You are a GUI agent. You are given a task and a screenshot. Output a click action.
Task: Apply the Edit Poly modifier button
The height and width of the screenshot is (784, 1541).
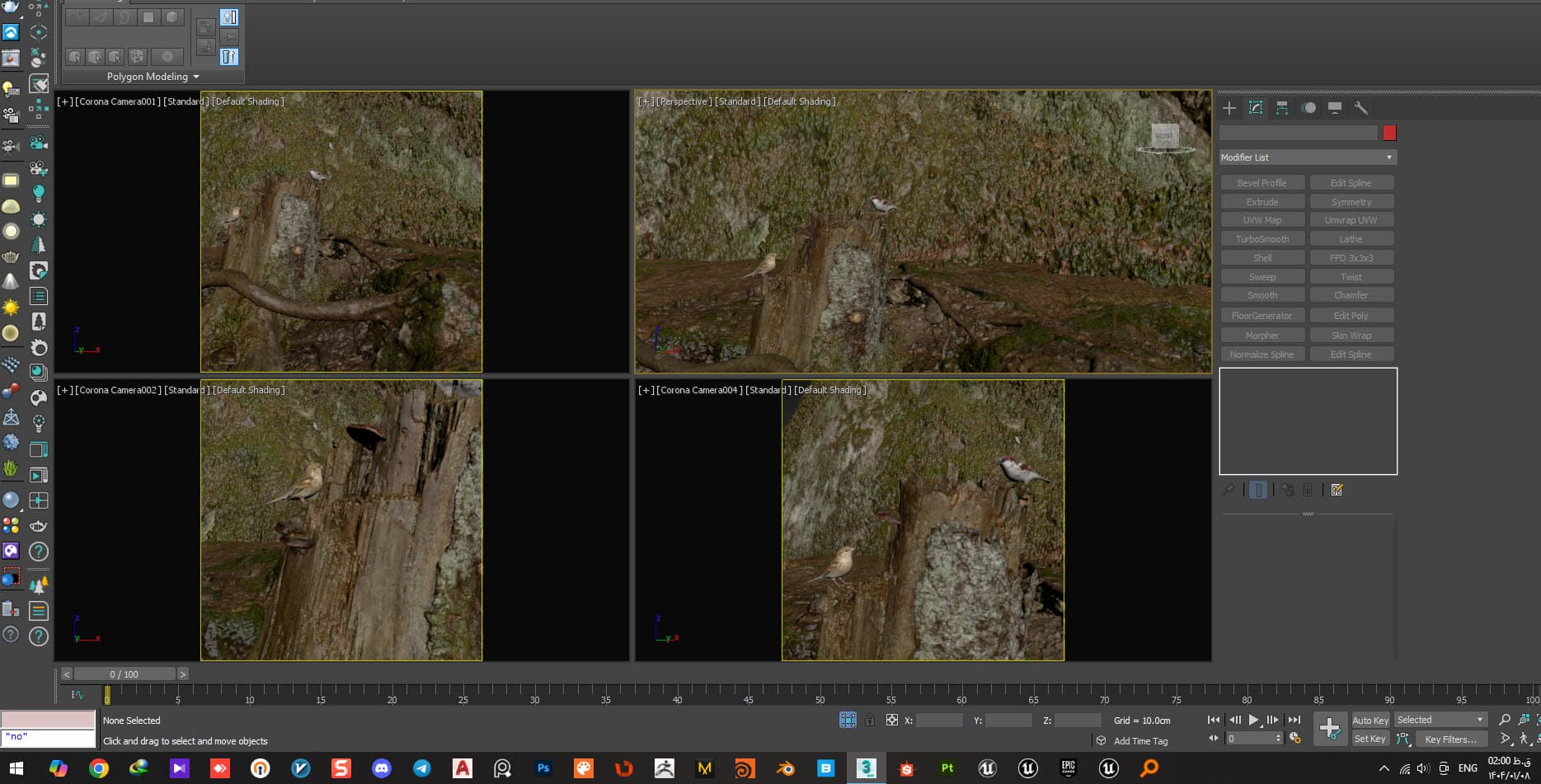click(x=1351, y=316)
